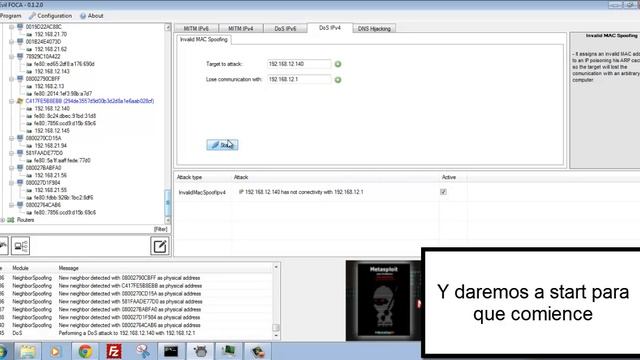Click computer icon of 08002764CAB6

tap(20, 205)
